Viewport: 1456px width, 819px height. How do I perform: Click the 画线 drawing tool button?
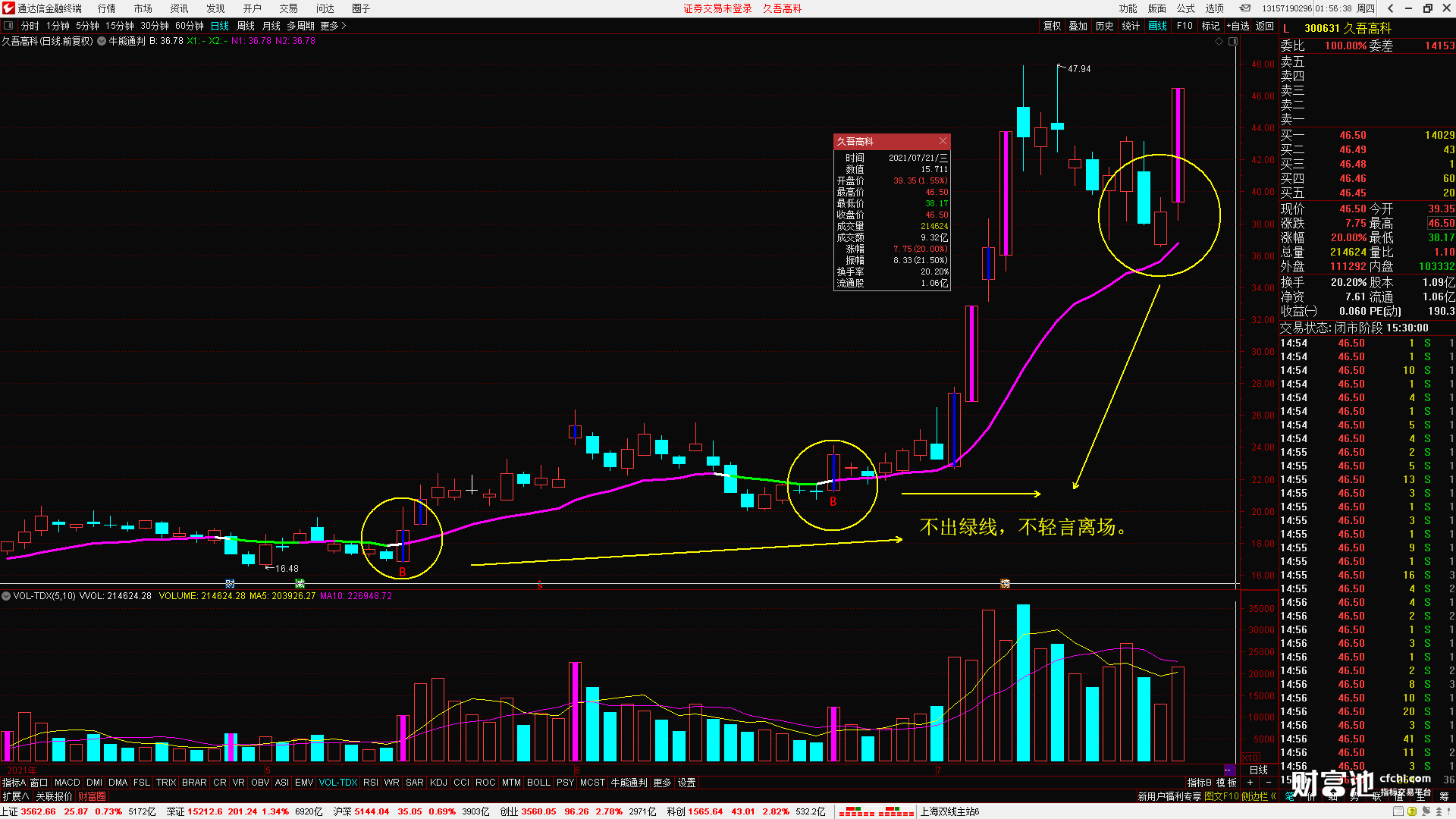click(x=1158, y=26)
